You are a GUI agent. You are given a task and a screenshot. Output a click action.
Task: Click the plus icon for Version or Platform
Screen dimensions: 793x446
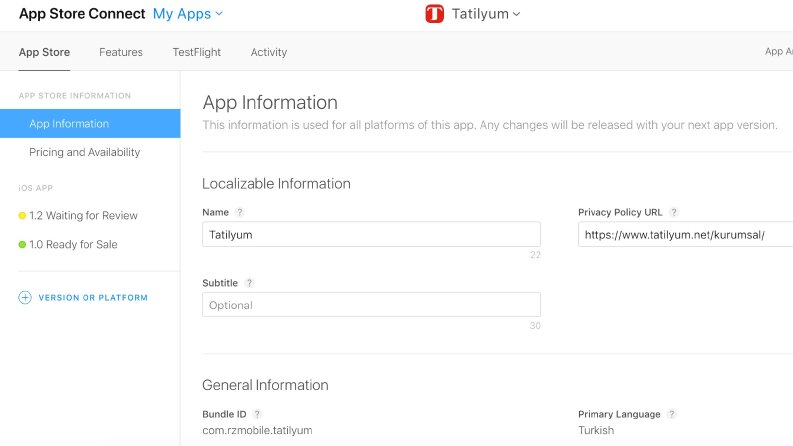click(25, 297)
